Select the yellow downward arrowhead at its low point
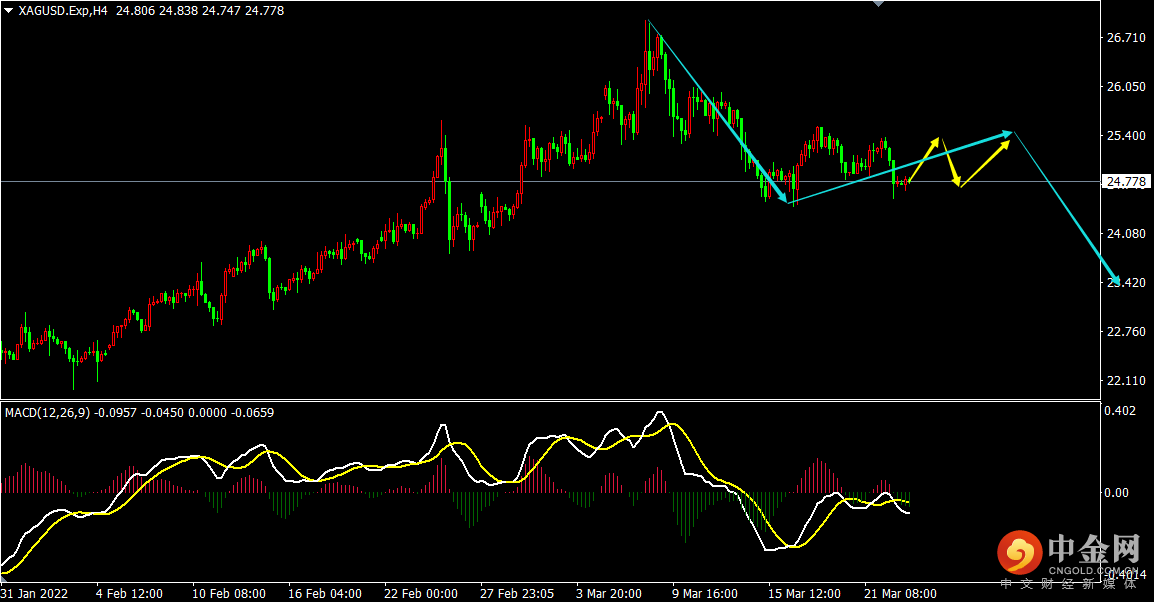 pos(958,183)
